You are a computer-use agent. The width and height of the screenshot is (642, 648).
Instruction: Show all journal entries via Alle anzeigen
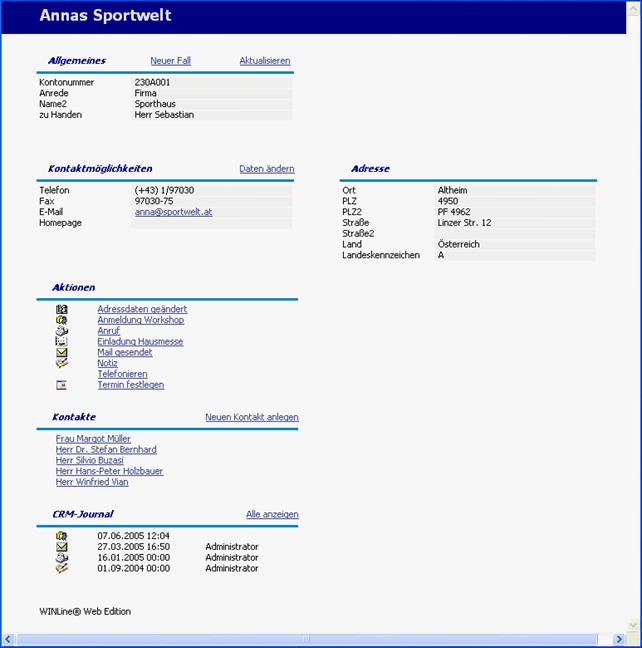(x=272, y=514)
